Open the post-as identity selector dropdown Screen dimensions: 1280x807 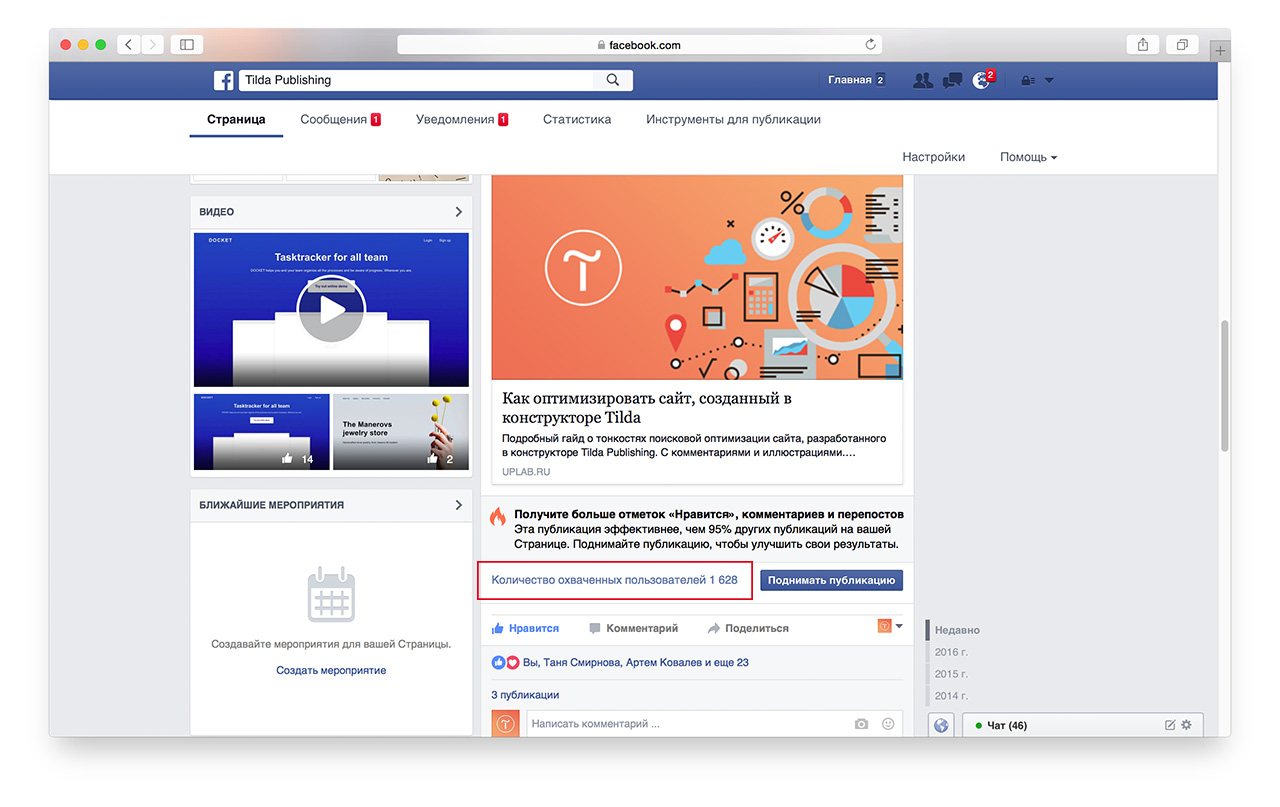[x=890, y=626]
